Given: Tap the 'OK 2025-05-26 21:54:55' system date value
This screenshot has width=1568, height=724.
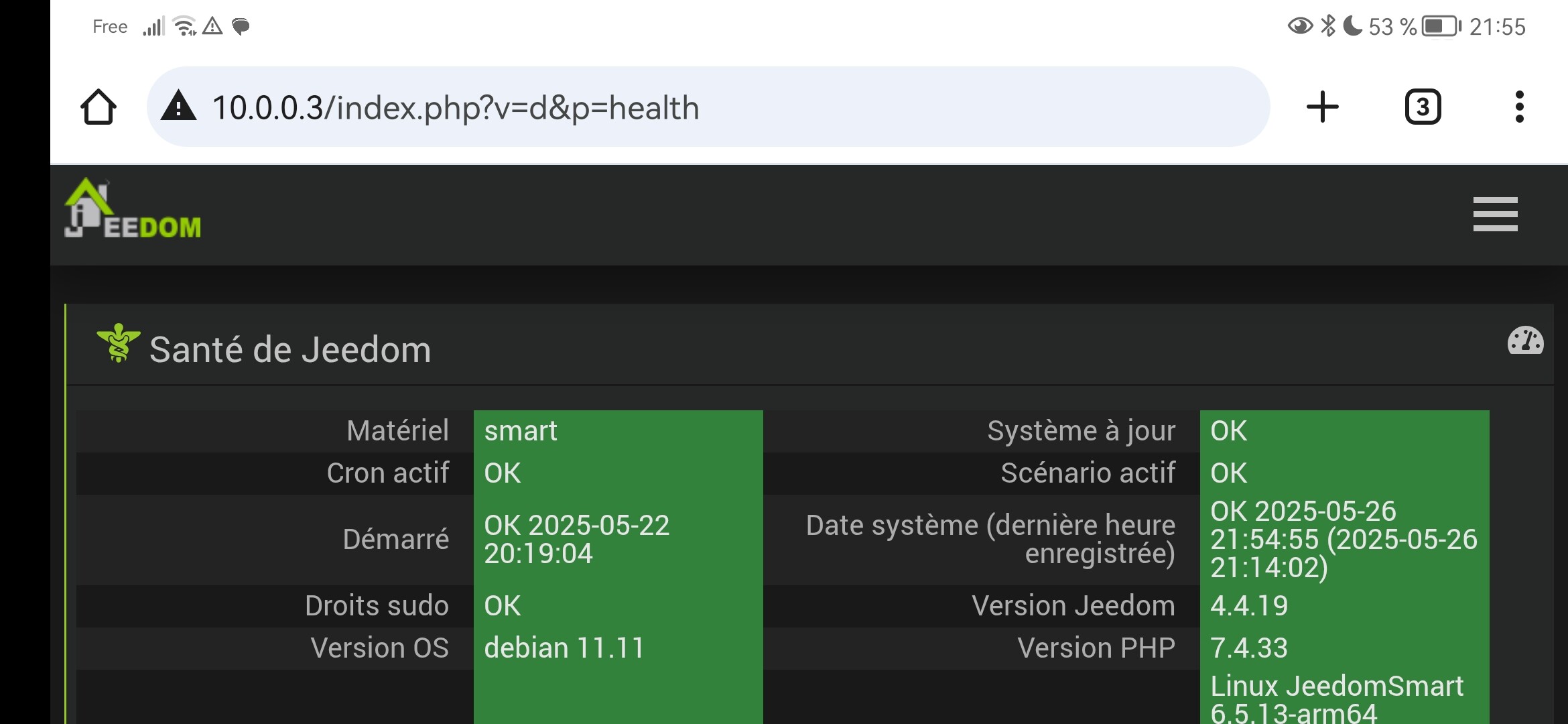Looking at the screenshot, I should (1344, 539).
